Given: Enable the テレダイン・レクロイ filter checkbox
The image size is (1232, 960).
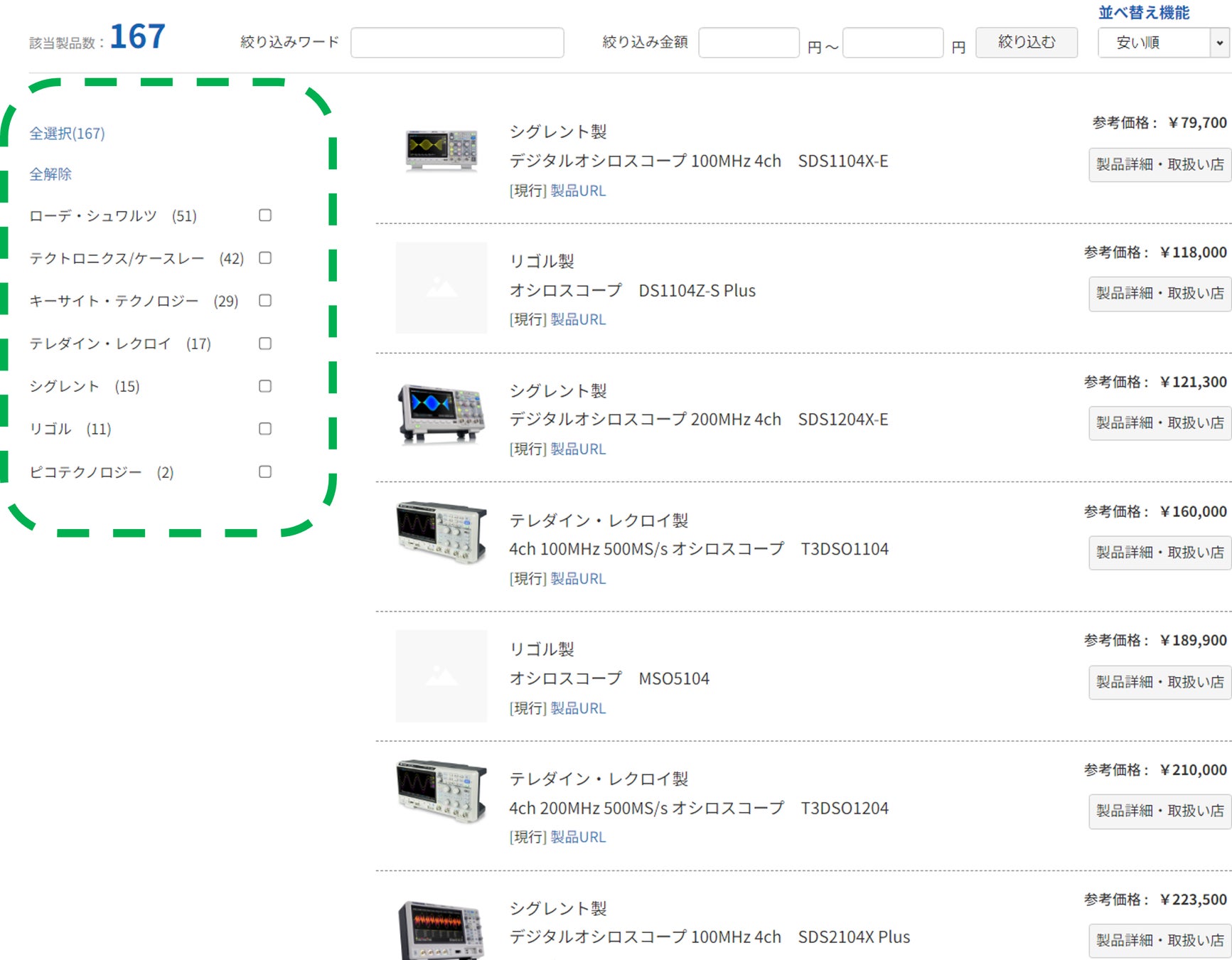Looking at the screenshot, I should click(265, 343).
